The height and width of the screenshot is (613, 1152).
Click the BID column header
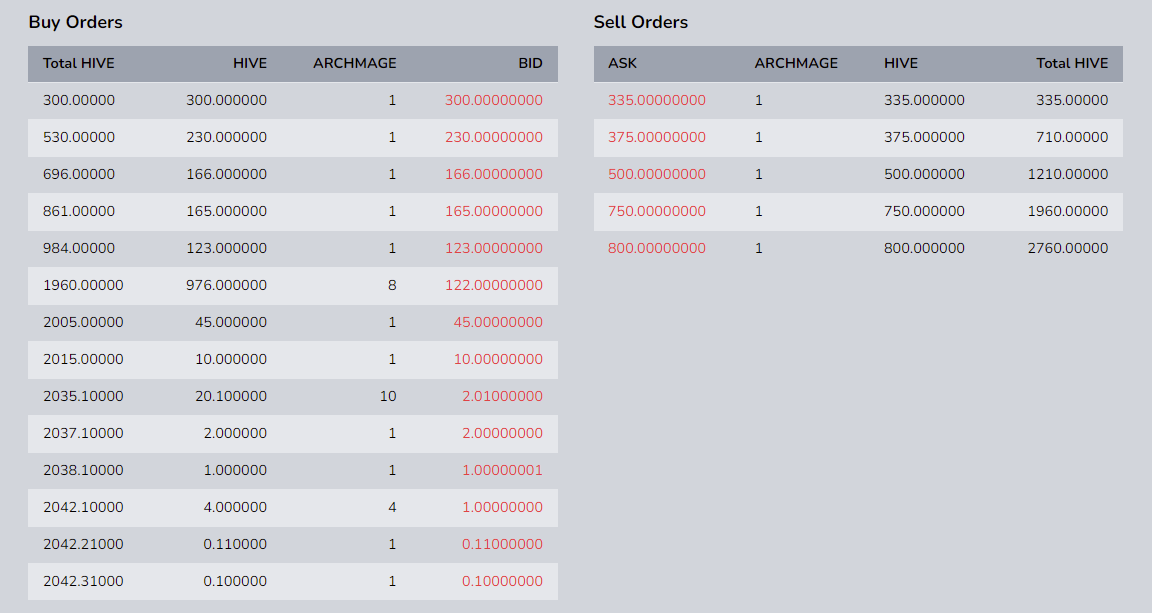(530, 63)
